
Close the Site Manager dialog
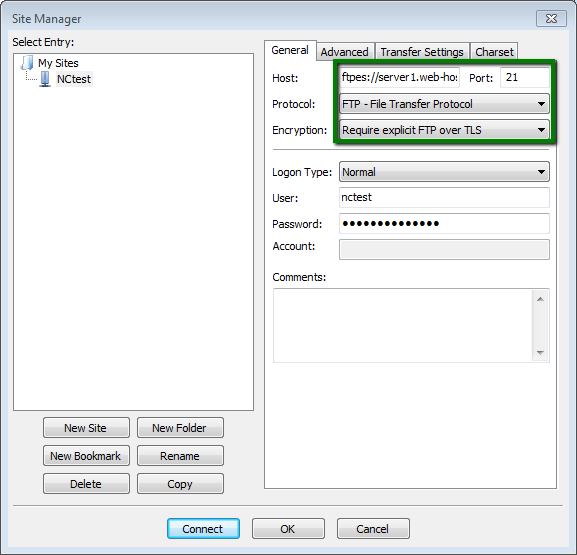click(x=551, y=19)
